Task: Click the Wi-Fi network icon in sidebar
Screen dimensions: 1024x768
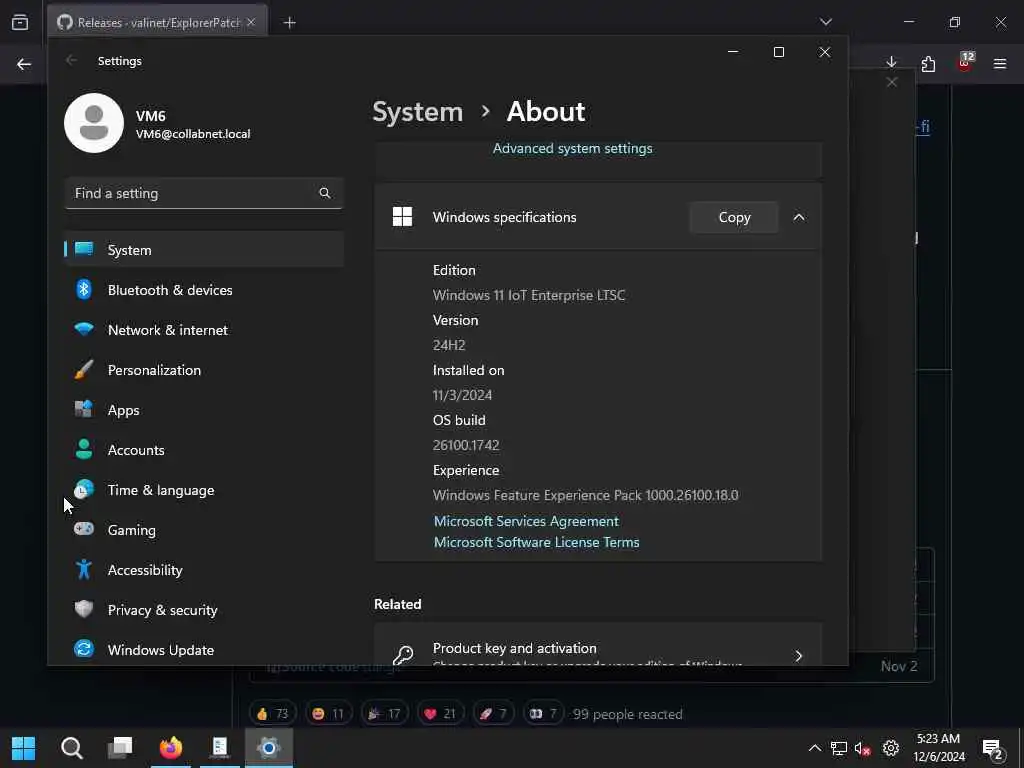Action: [84, 328]
